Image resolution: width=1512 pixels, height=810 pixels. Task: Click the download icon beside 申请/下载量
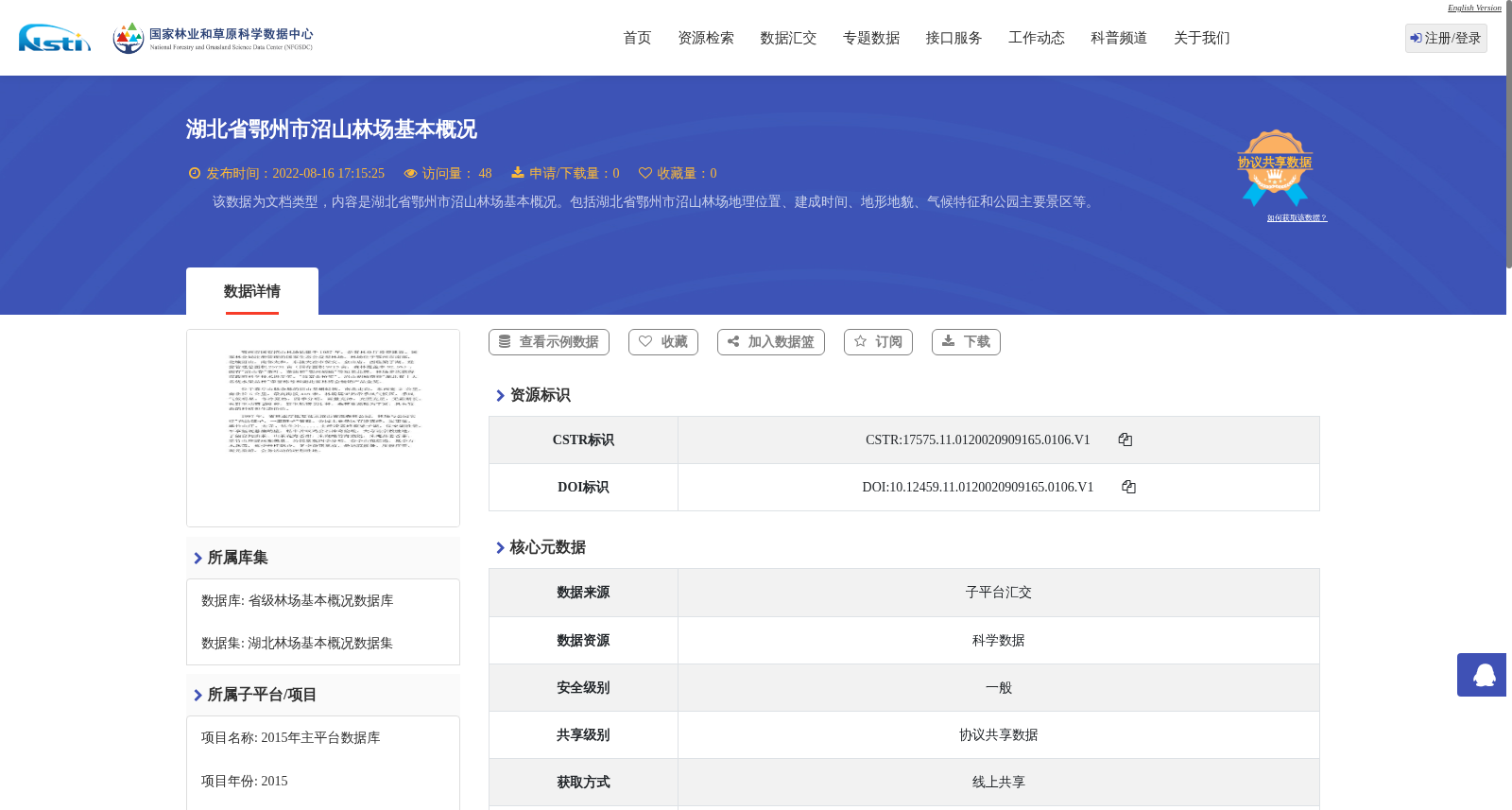pyautogui.click(x=518, y=172)
